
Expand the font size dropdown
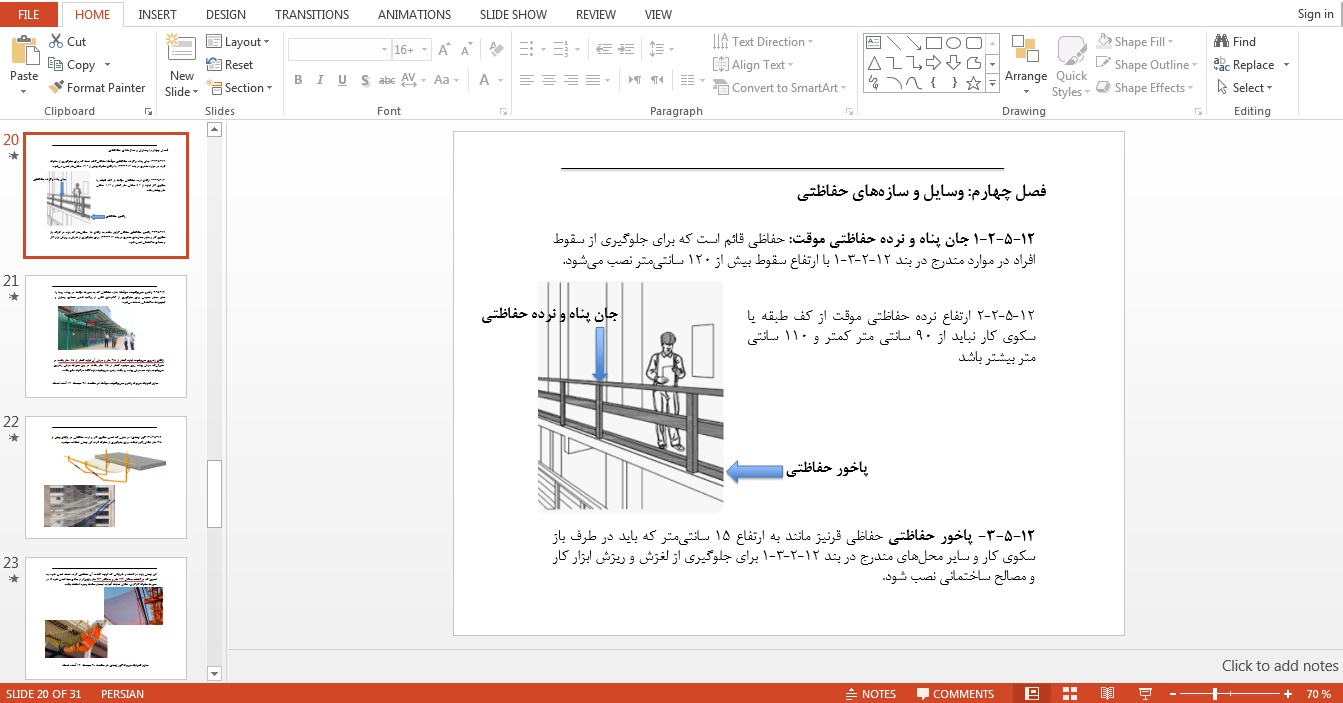pos(423,50)
